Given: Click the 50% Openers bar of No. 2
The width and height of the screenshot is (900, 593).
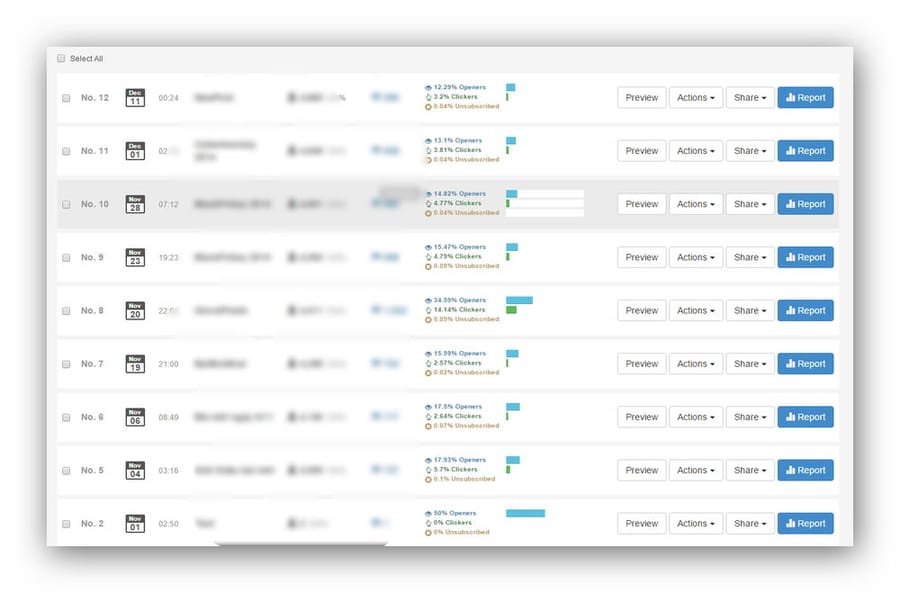Looking at the screenshot, I should pos(525,513).
